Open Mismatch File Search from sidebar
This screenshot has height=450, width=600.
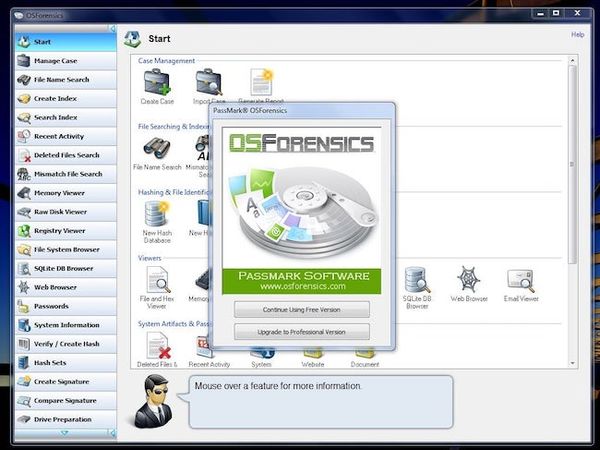click(x=66, y=174)
